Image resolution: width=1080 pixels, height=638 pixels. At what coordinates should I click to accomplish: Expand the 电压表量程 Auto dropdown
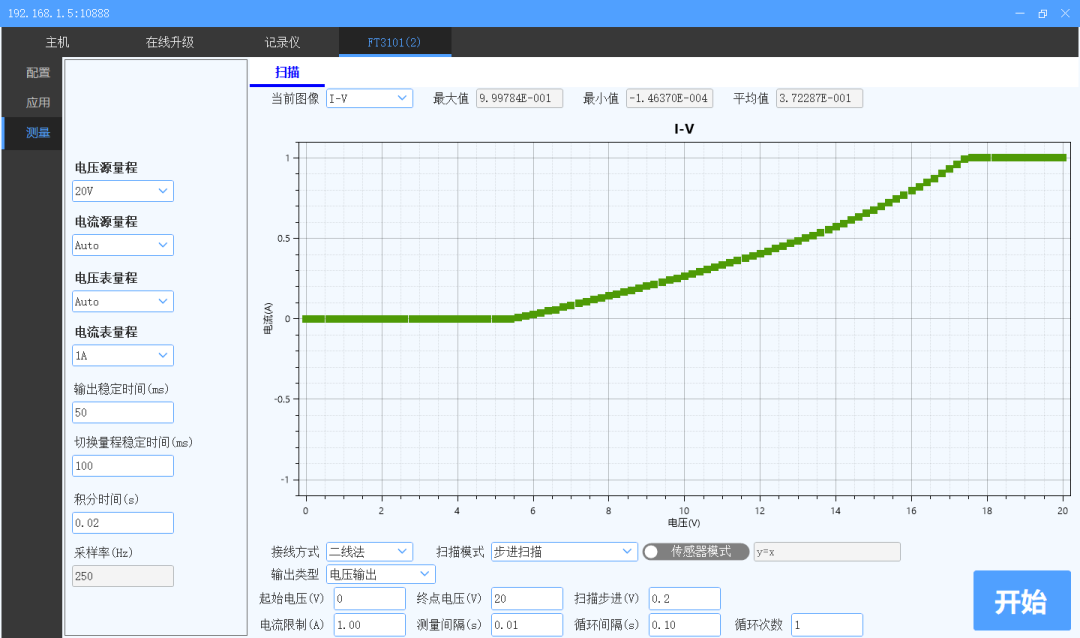(x=123, y=302)
